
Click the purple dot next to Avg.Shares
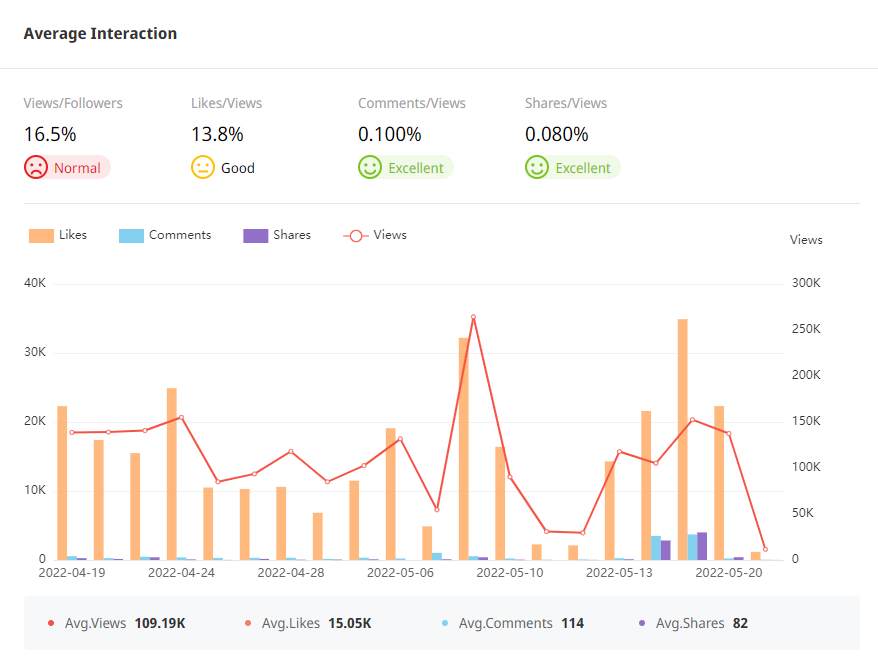(x=642, y=623)
